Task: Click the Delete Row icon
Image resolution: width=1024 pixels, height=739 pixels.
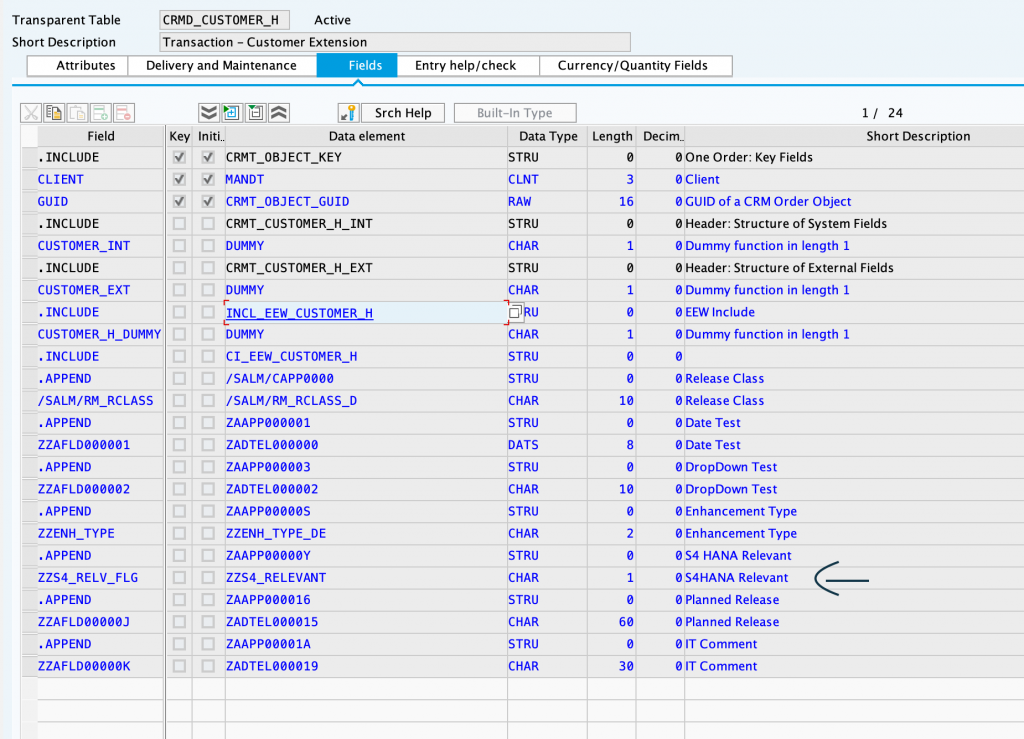Action: coord(123,113)
